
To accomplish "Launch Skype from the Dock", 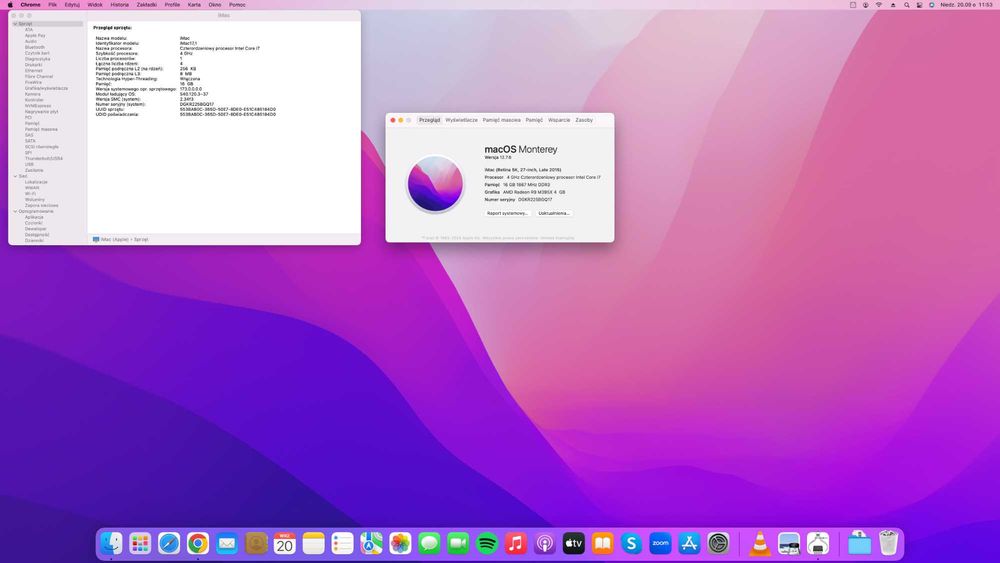I will click(631, 543).
